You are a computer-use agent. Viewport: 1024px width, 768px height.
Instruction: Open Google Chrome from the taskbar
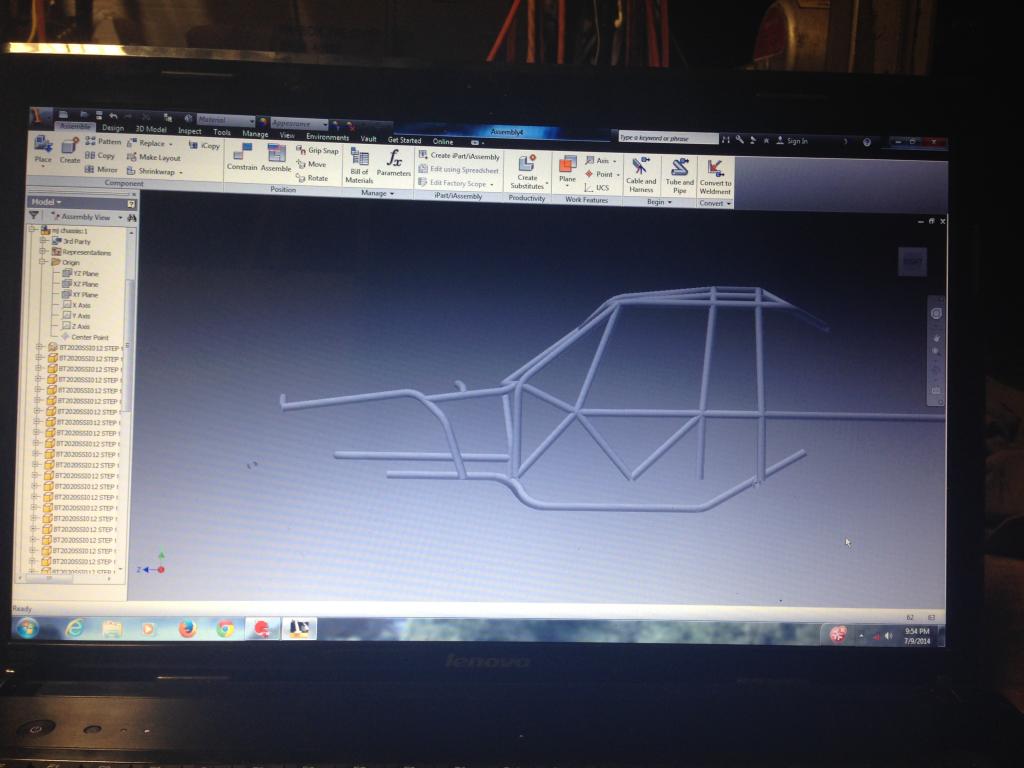[x=225, y=628]
